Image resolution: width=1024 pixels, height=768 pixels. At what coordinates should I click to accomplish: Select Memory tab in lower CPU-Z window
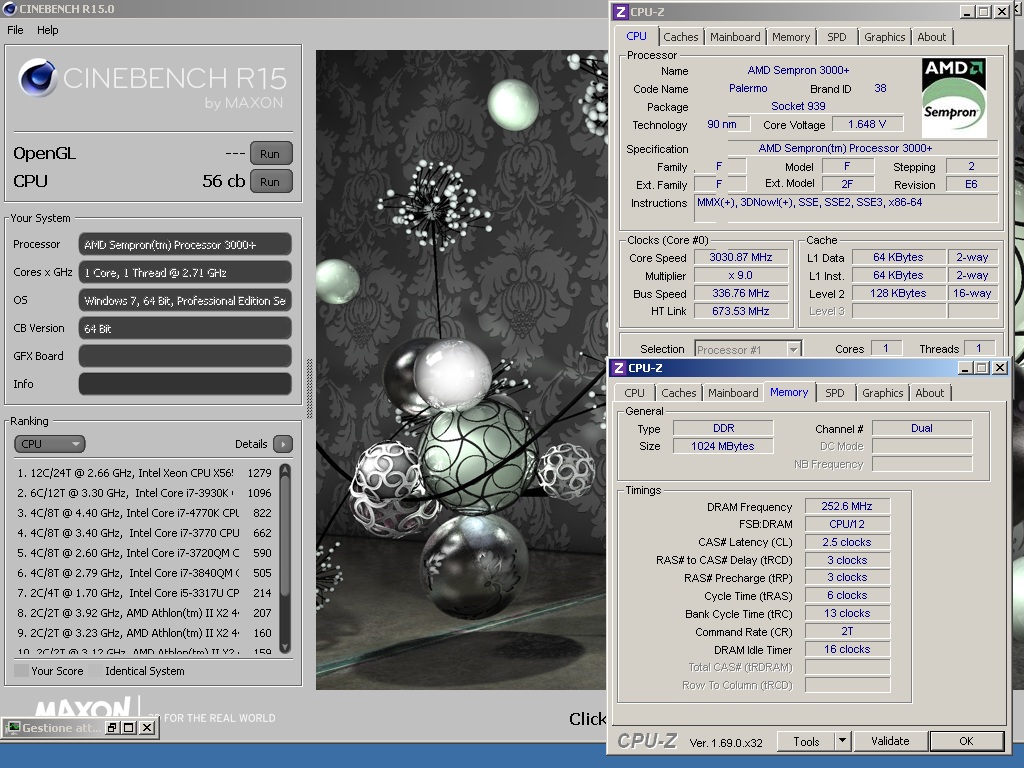(789, 392)
